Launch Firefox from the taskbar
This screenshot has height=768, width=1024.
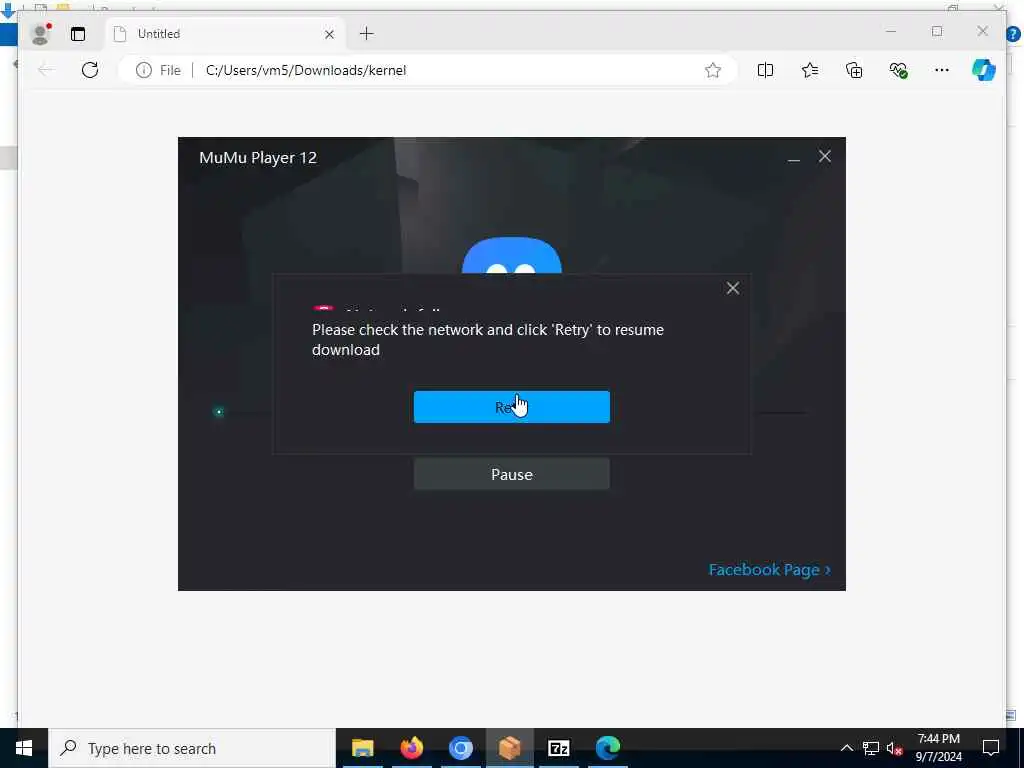[x=411, y=748]
